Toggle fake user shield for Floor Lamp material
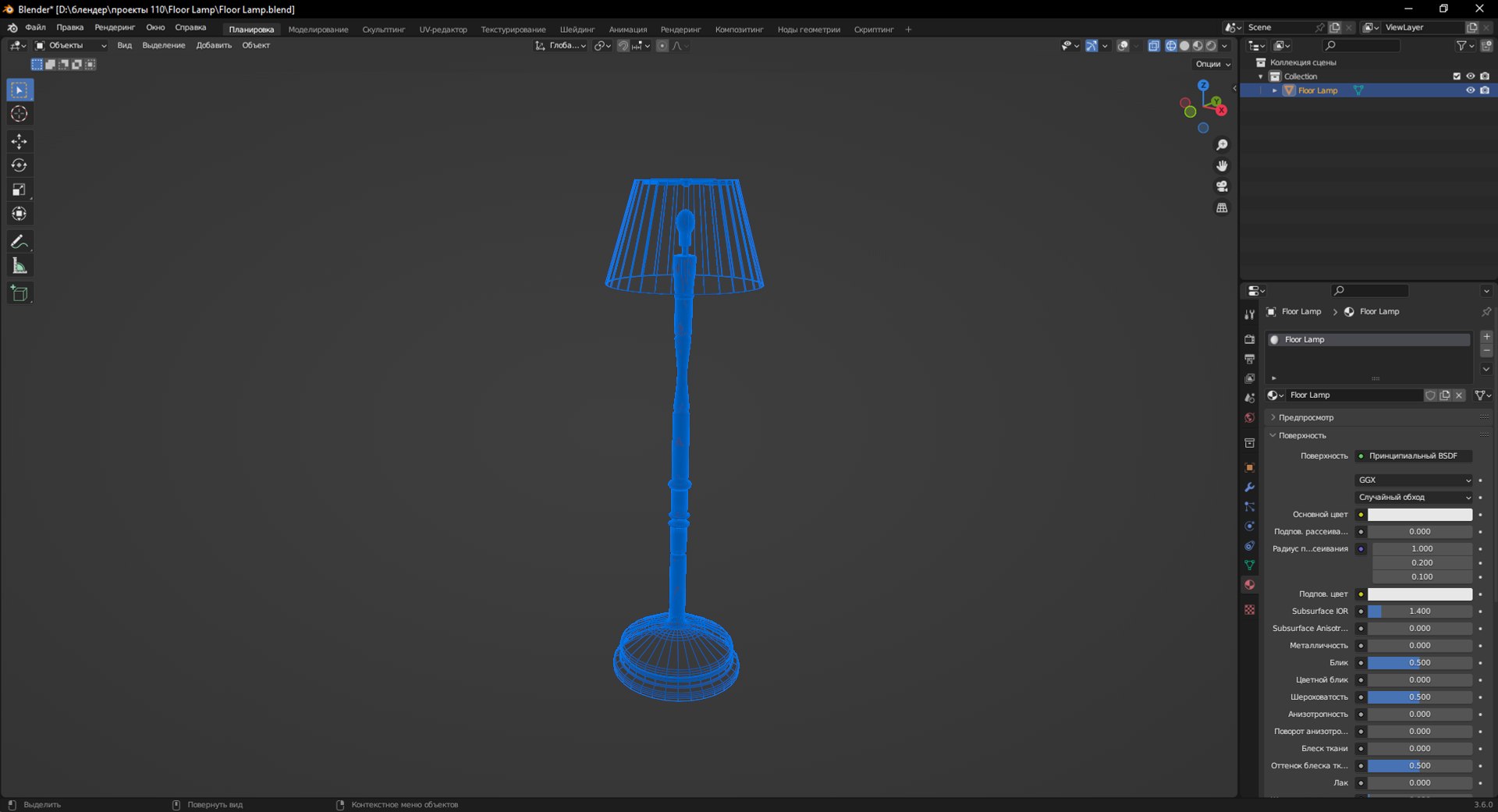The width and height of the screenshot is (1498, 812). point(1430,395)
